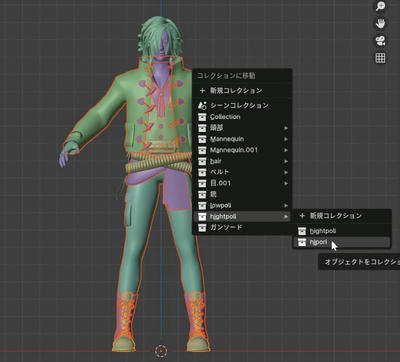
Task: Toggle the camera view icon
Action: (x=380, y=41)
